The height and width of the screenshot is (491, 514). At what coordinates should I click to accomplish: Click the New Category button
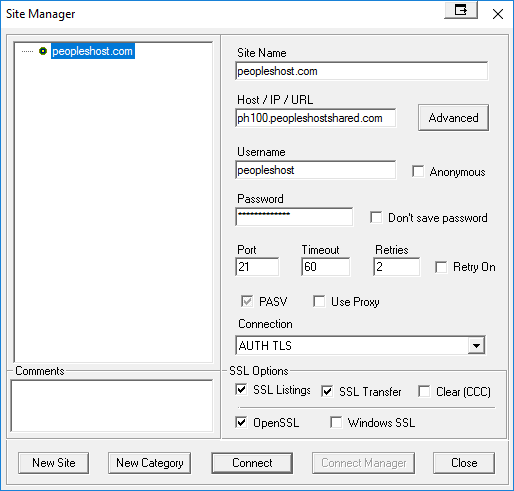(x=150, y=463)
